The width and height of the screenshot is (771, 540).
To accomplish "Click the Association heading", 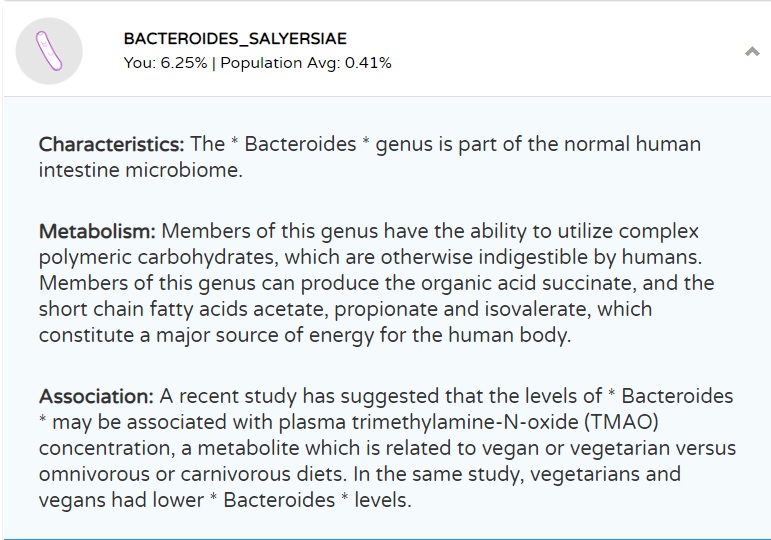I will 96,397.
